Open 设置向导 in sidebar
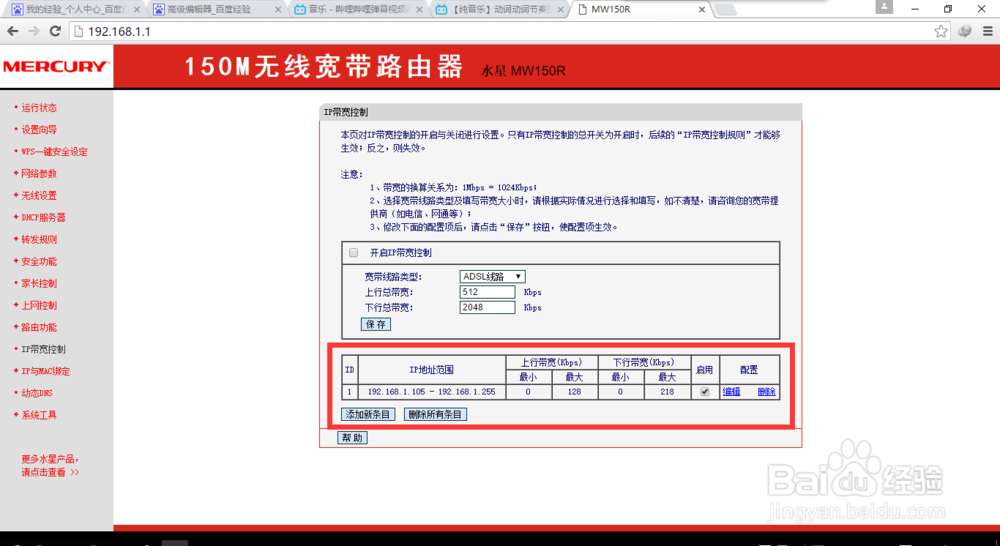This screenshot has height=546, width=1000. point(39,129)
